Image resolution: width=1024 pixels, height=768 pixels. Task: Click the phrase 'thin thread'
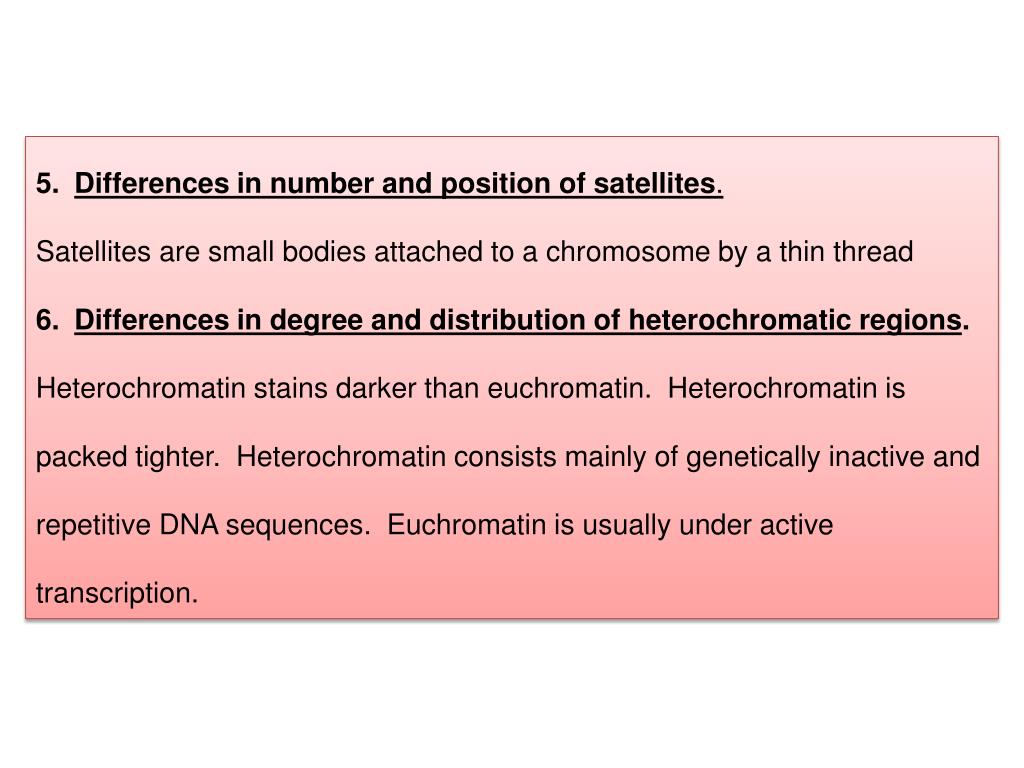tap(846, 252)
